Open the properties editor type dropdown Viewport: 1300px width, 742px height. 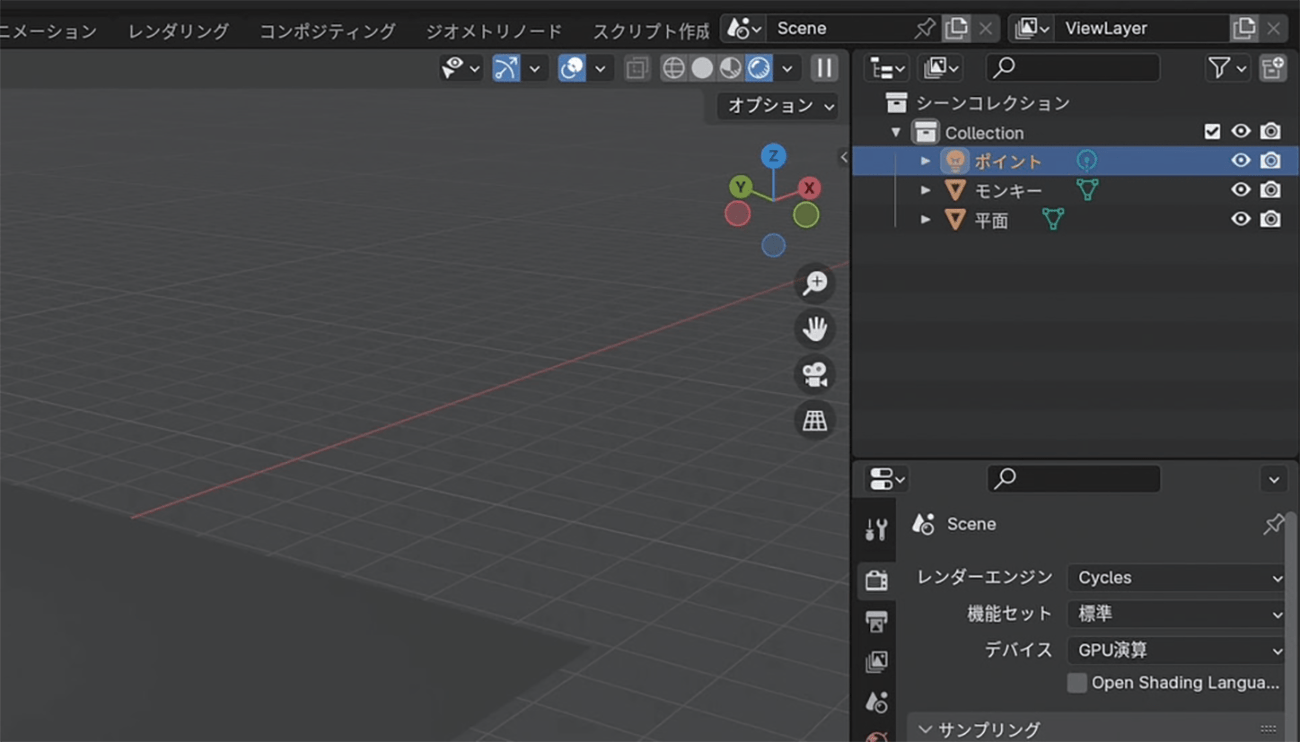(x=887, y=479)
